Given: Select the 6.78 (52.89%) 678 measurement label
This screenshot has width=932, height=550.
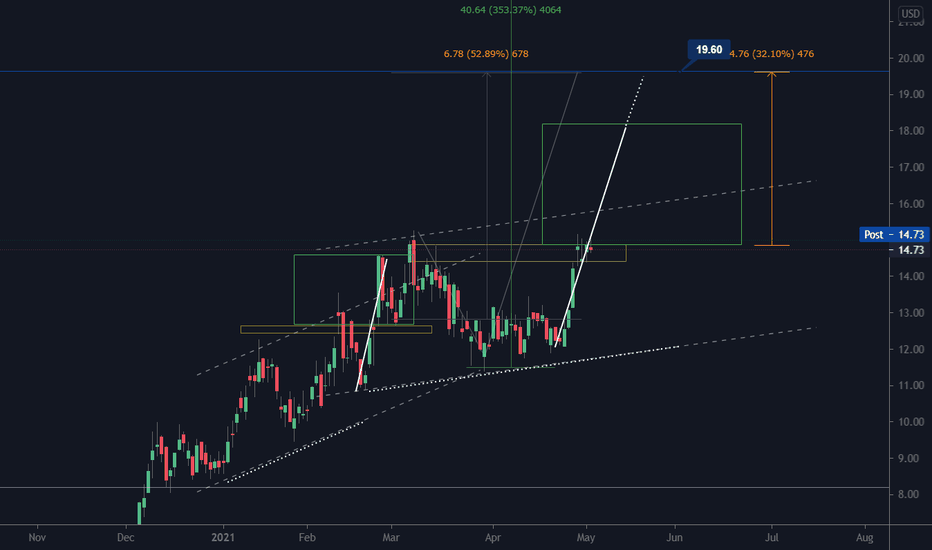Looking at the screenshot, I should point(486,54).
